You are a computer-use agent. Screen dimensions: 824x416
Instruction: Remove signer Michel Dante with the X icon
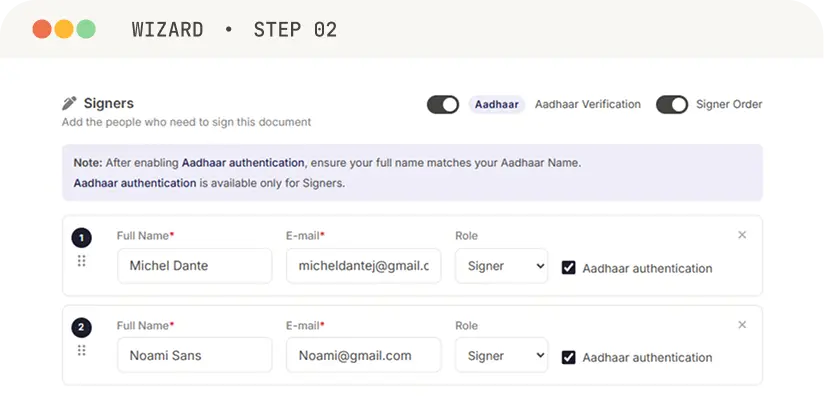(742, 235)
